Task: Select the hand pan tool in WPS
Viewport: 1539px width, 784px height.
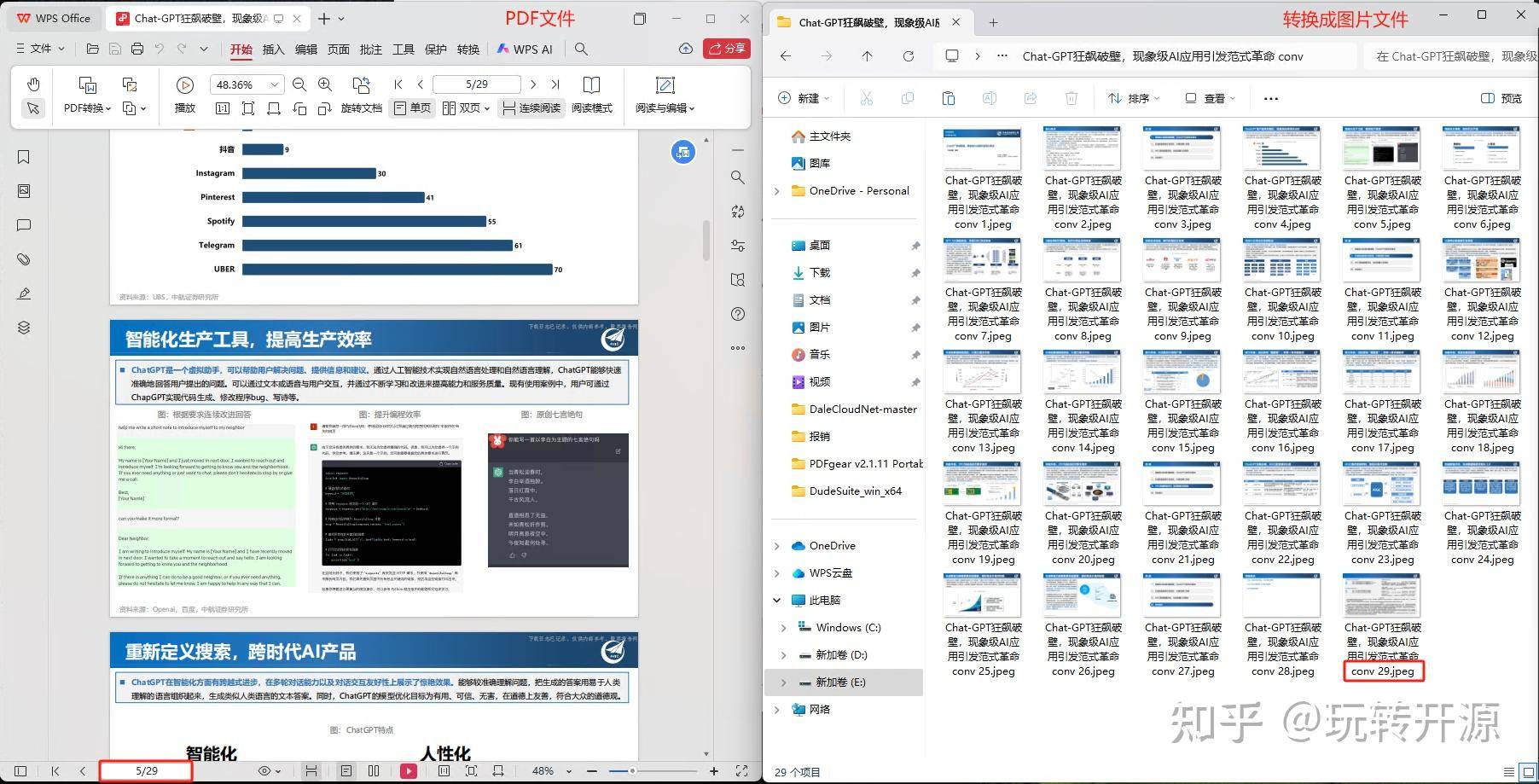Action: 32,84
